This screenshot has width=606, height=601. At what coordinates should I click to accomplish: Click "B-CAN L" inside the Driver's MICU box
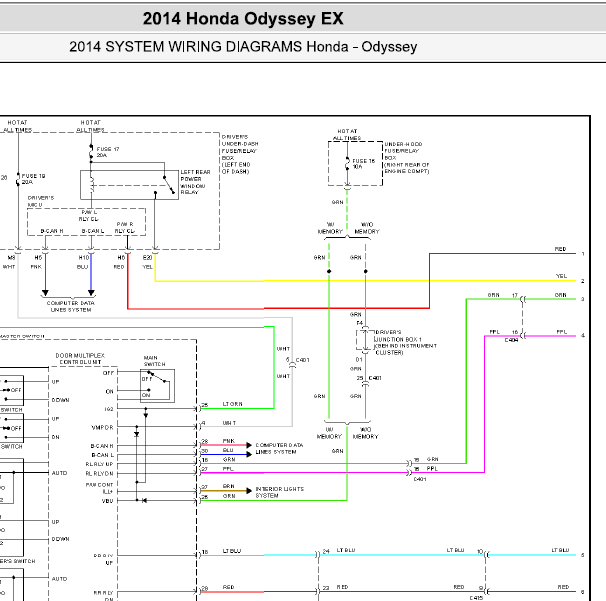click(93, 231)
